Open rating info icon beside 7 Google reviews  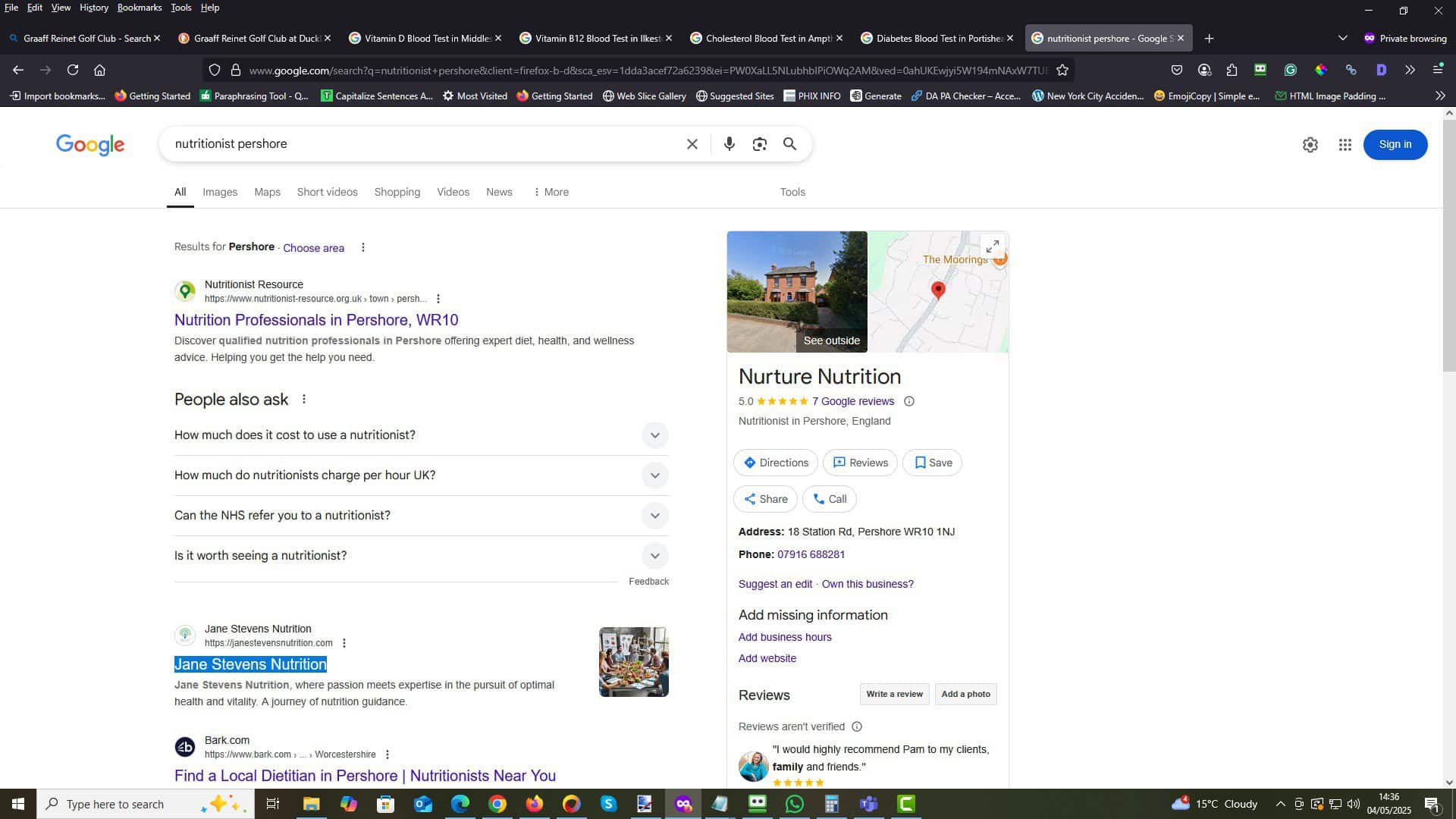tap(909, 401)
